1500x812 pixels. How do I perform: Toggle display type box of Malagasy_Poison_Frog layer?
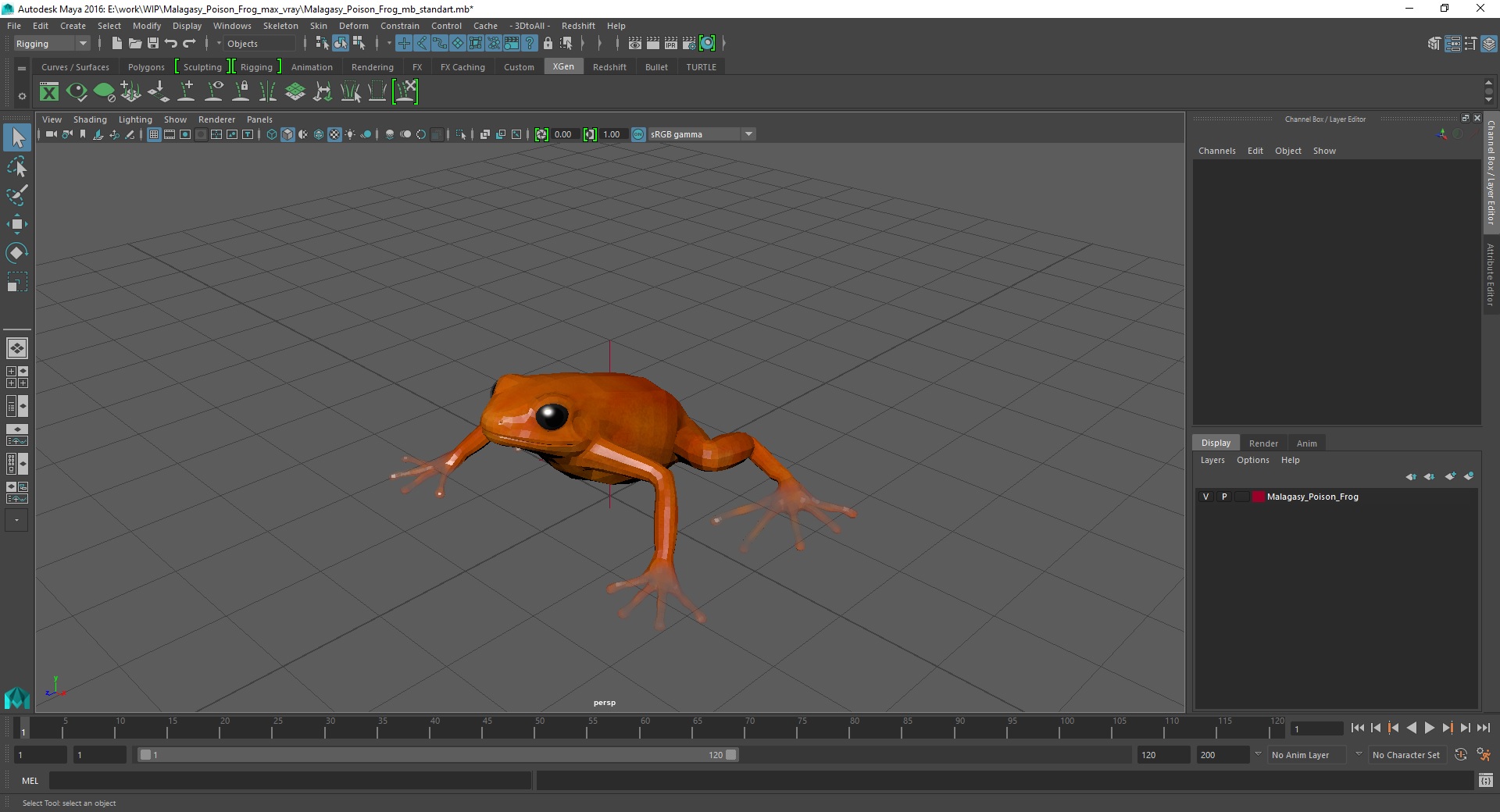1241,497
